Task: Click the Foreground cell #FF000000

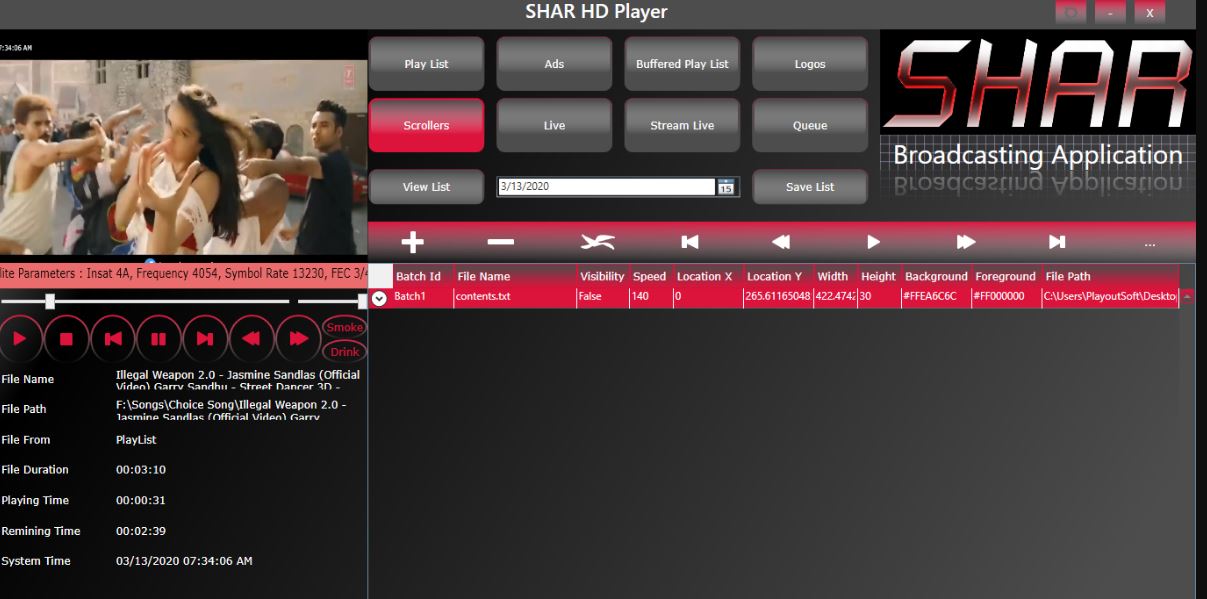Action: click(x=1006, y=297)
